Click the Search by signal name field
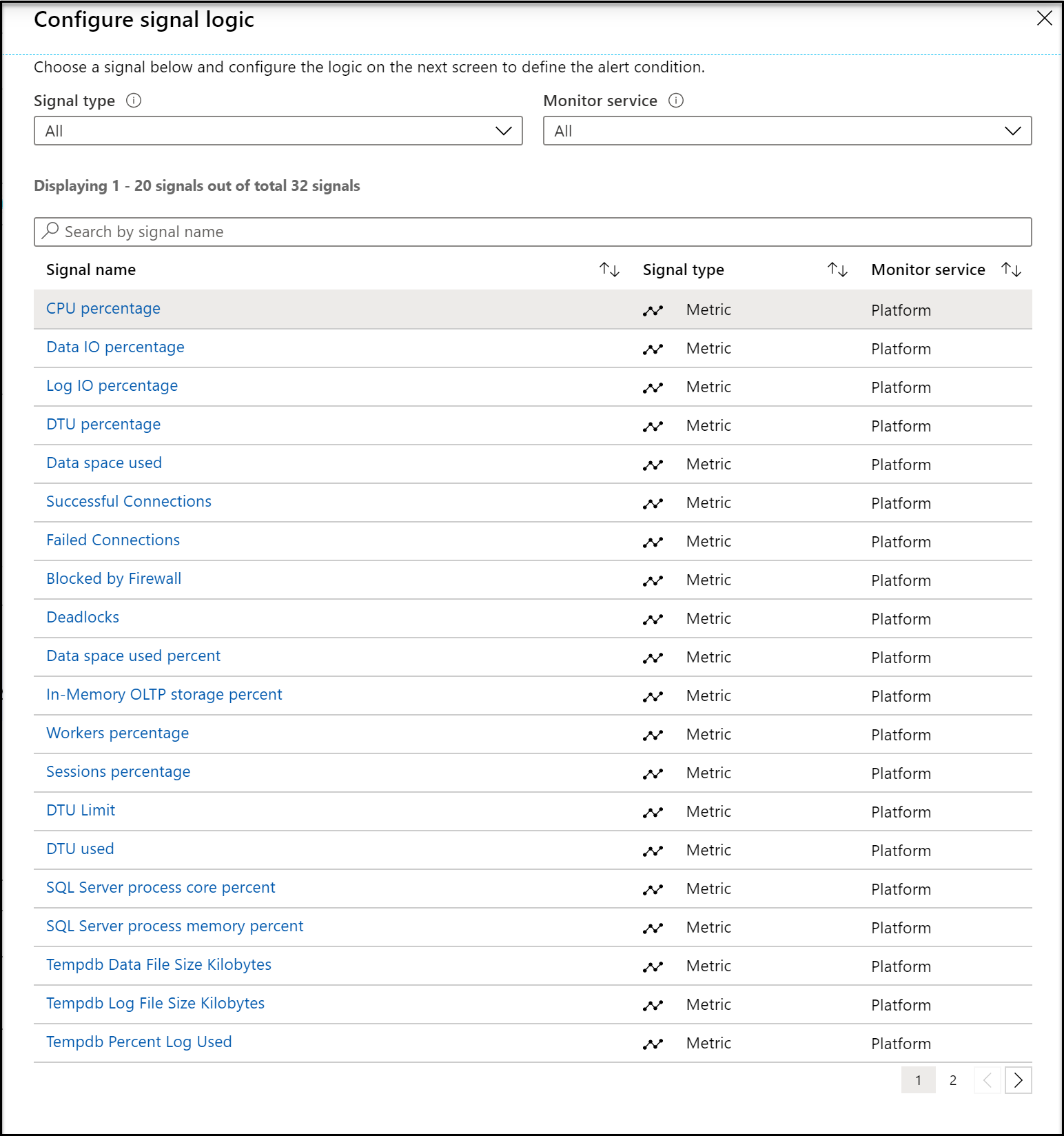Image resolution: width=1064 pixels, height=1136 pixels. point(533,232)
